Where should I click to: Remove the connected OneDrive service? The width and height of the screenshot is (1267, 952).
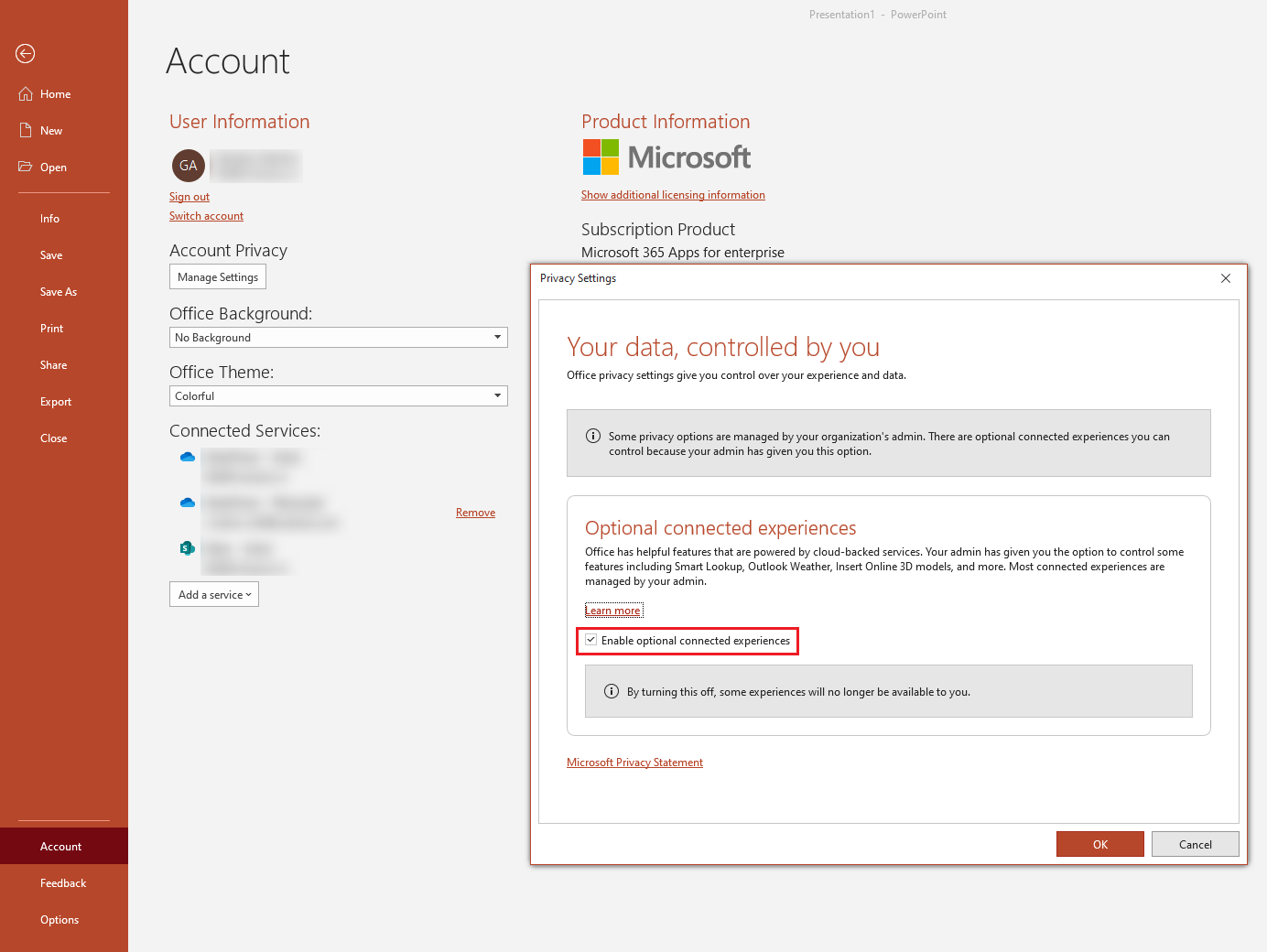pyautogui.click(x=475, y=513)
